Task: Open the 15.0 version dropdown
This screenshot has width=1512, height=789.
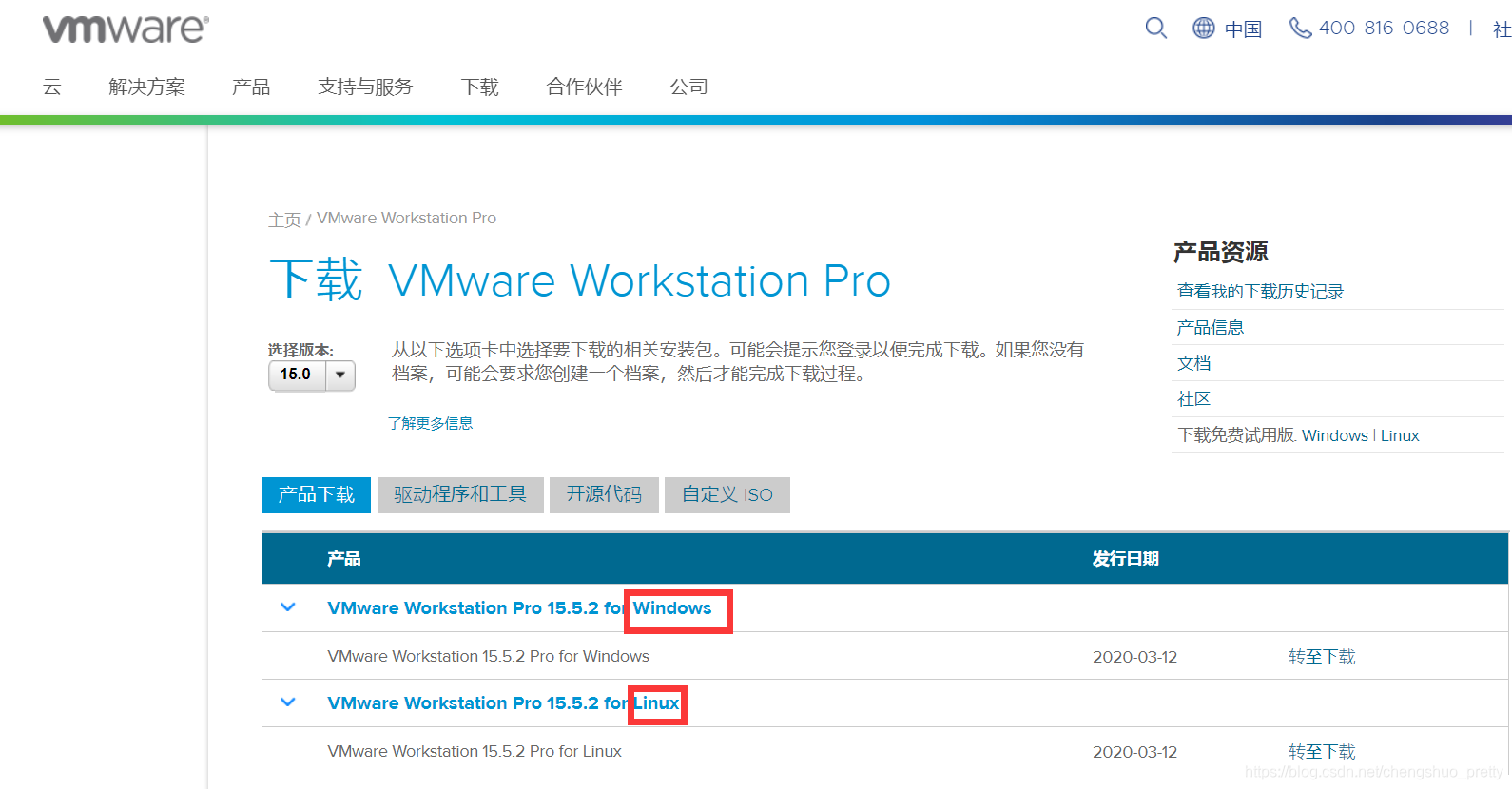Action: click(x=312, y=375)
